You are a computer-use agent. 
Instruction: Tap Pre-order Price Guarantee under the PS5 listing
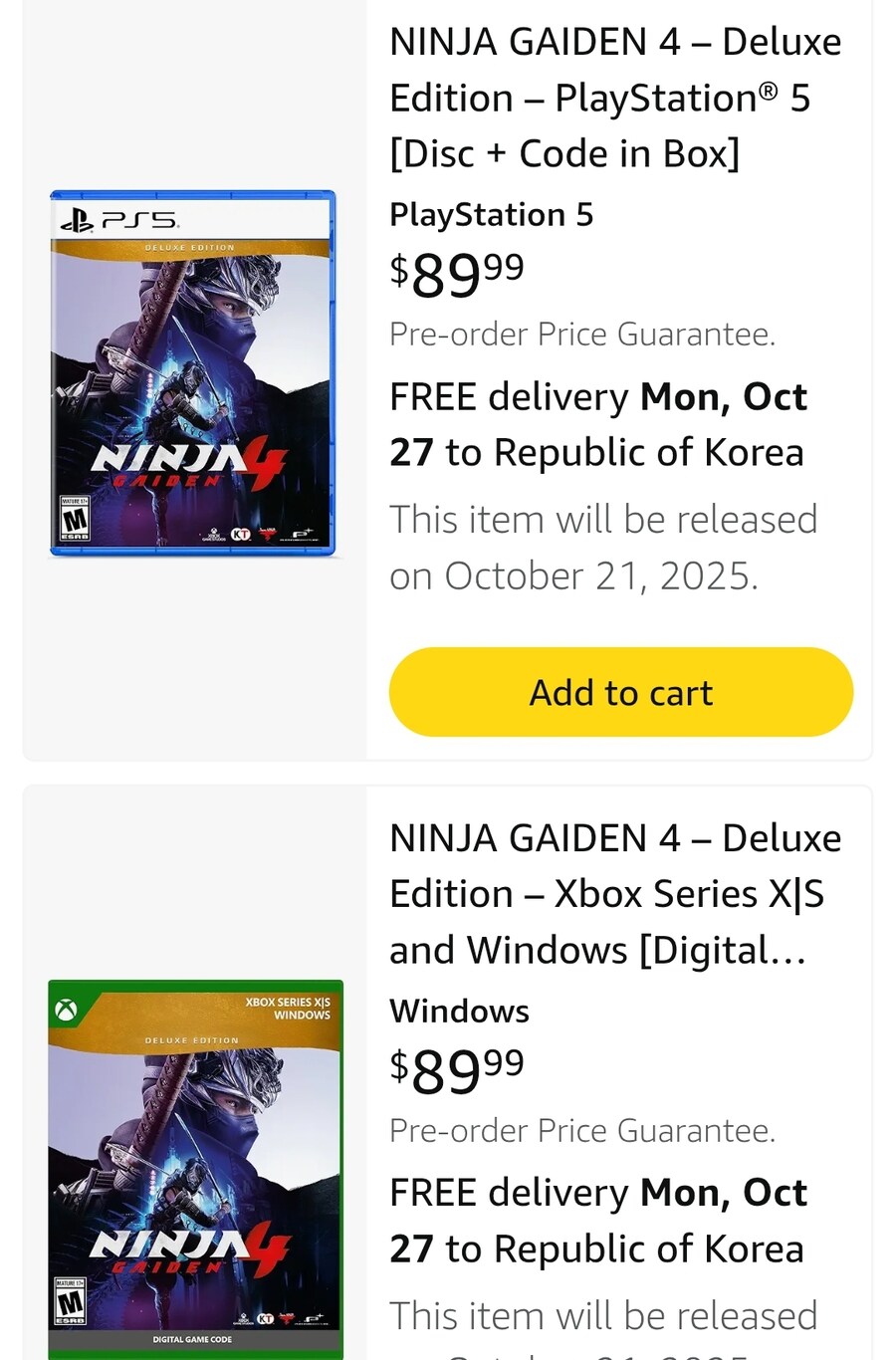[582, 335]
